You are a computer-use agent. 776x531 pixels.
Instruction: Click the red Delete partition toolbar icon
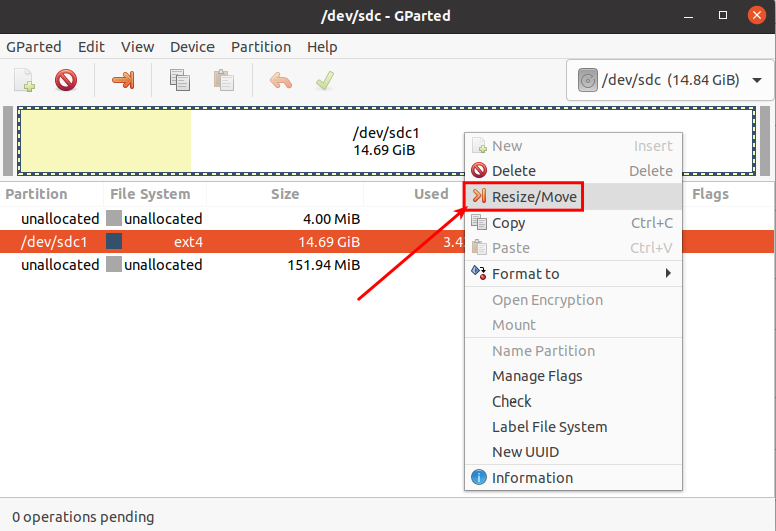pos(66,80)
